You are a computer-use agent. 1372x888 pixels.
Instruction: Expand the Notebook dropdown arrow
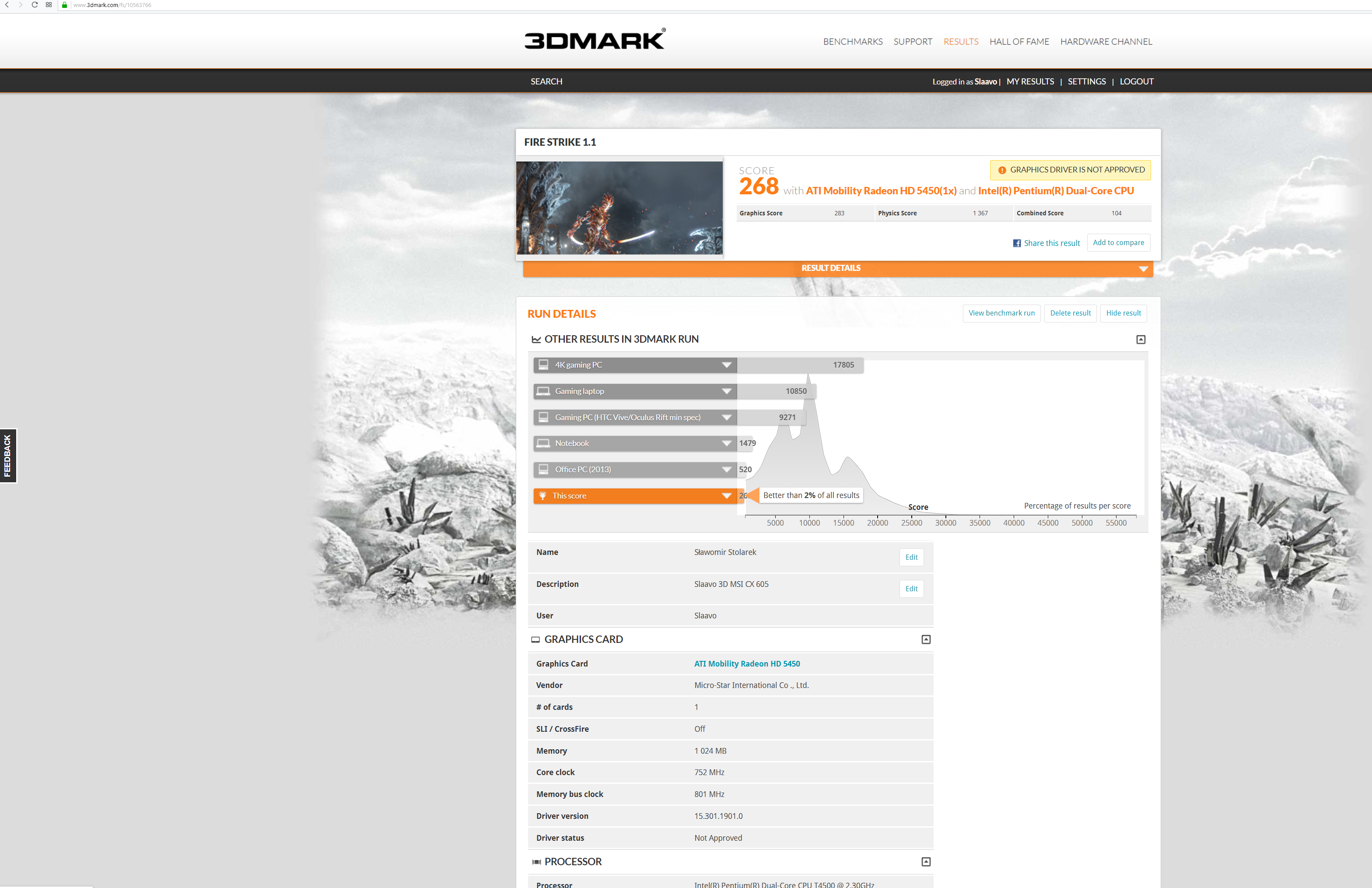click(x=726, y=443)
